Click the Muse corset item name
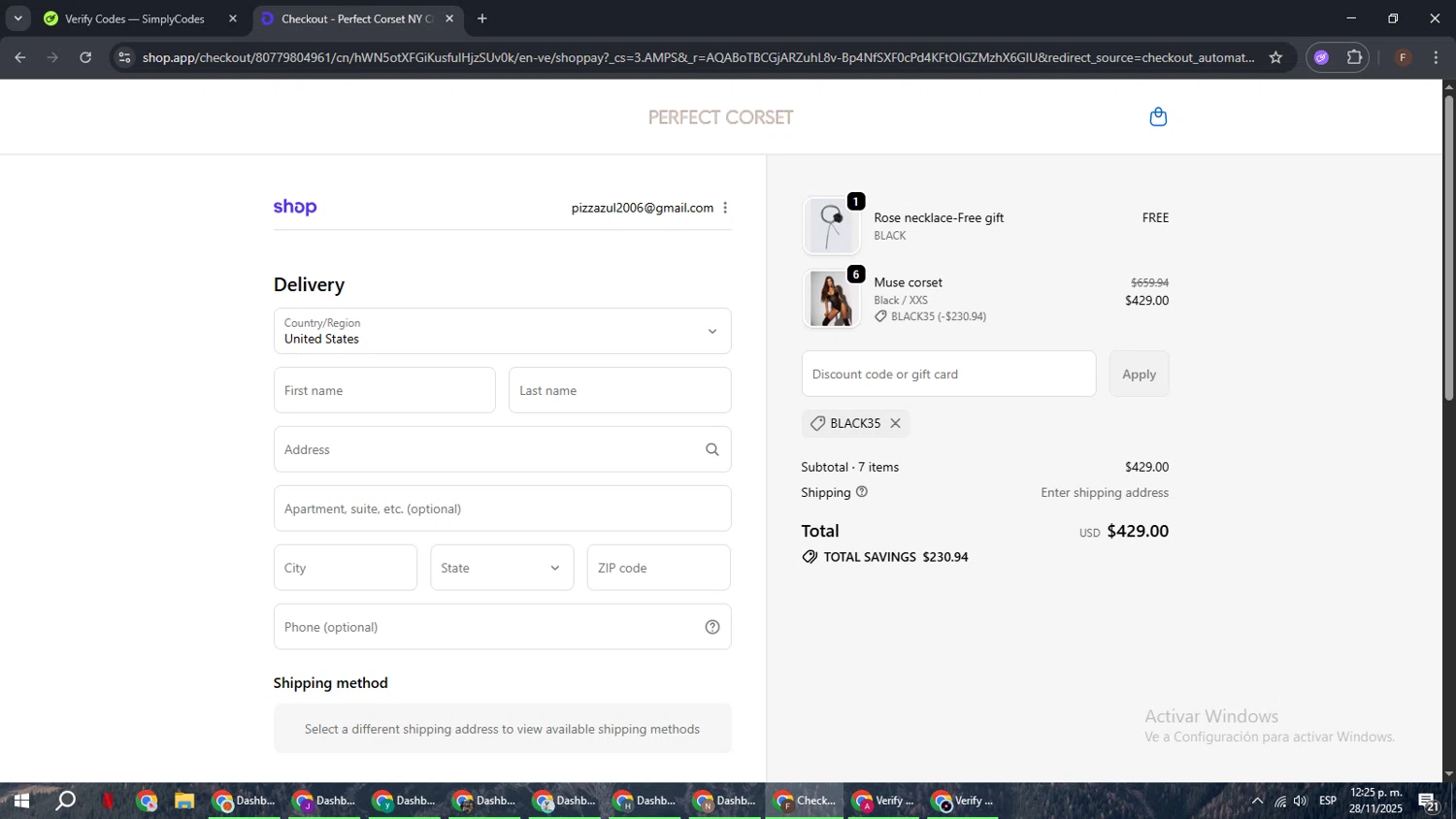The image size is (1456, 819). point(908,282)
